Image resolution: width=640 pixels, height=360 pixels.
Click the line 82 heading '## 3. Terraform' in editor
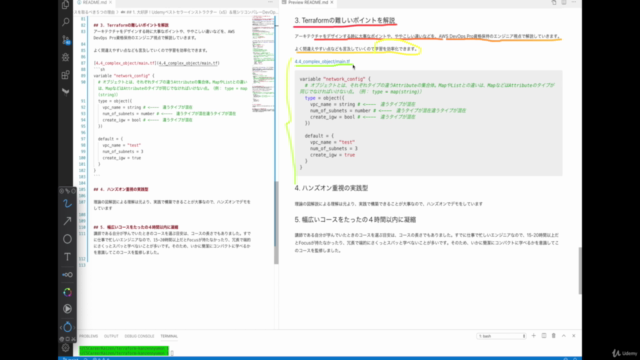131,25
